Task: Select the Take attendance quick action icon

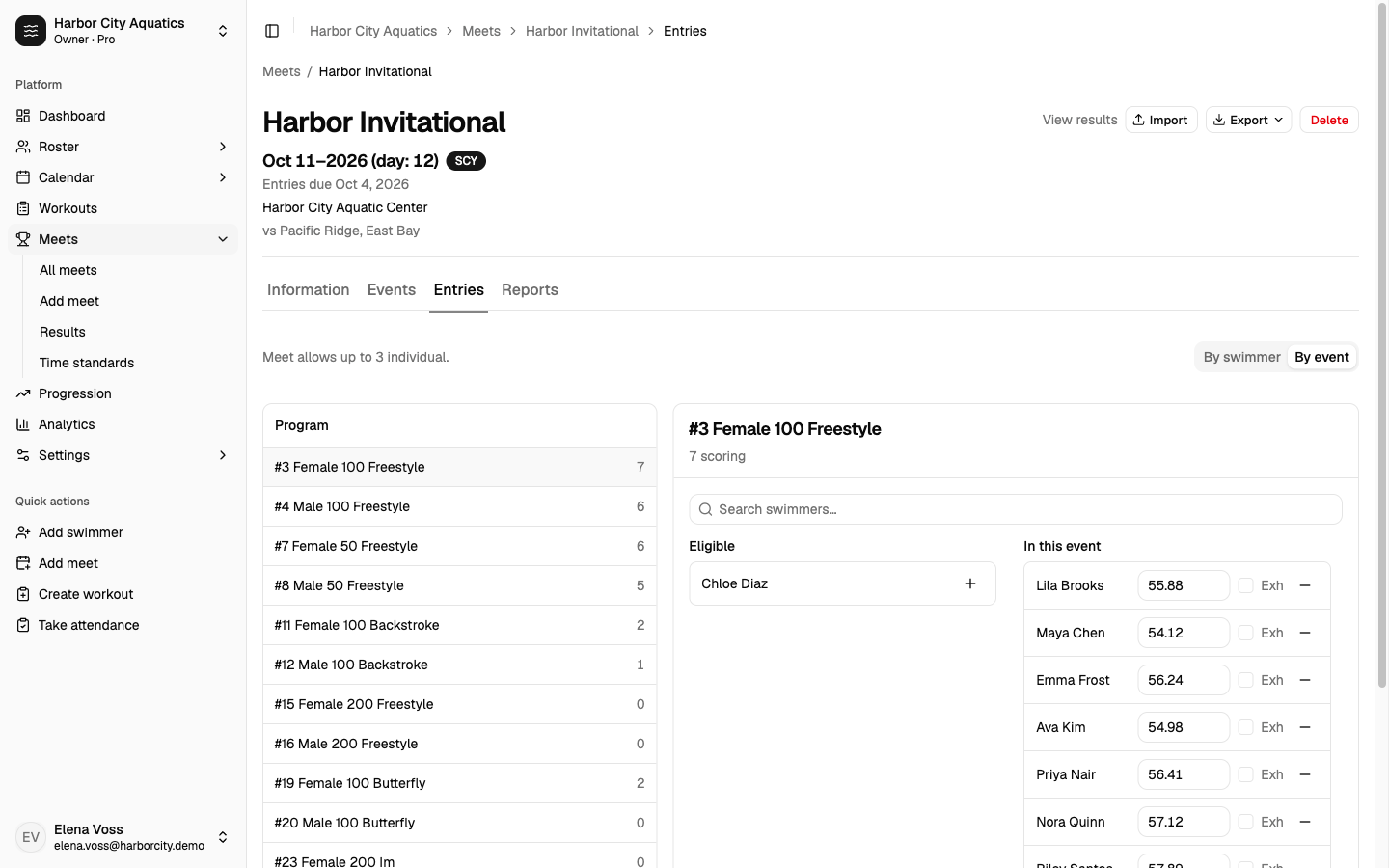Action: click(23, 625)
